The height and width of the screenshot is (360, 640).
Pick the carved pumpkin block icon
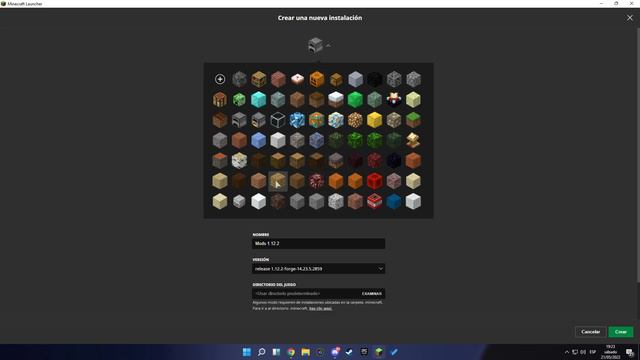point(317,79)
